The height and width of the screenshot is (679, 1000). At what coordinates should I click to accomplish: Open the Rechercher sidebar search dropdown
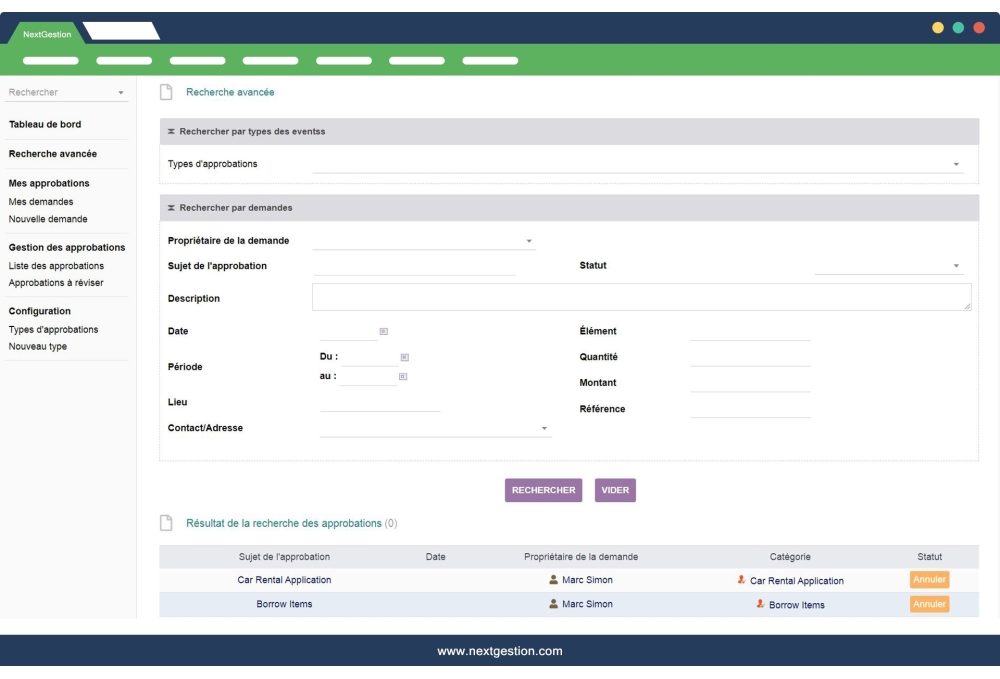[x=120, y=91]
